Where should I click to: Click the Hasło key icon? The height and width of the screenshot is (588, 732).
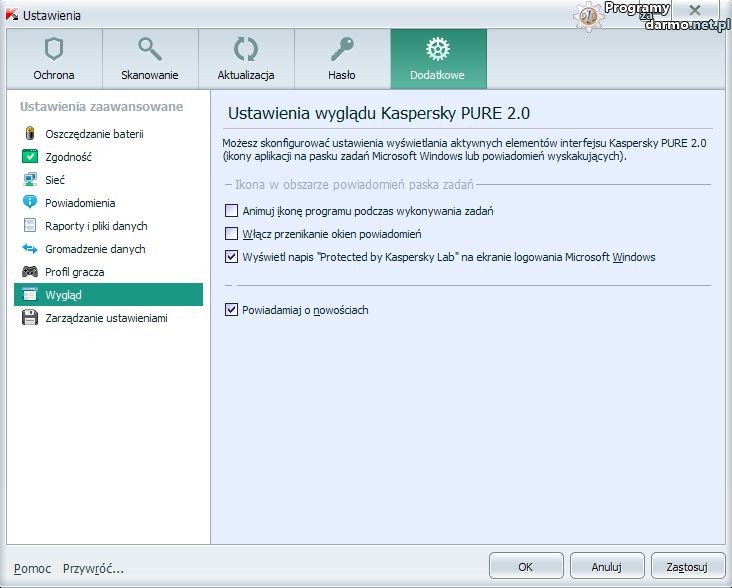click(x=342, y=49)
